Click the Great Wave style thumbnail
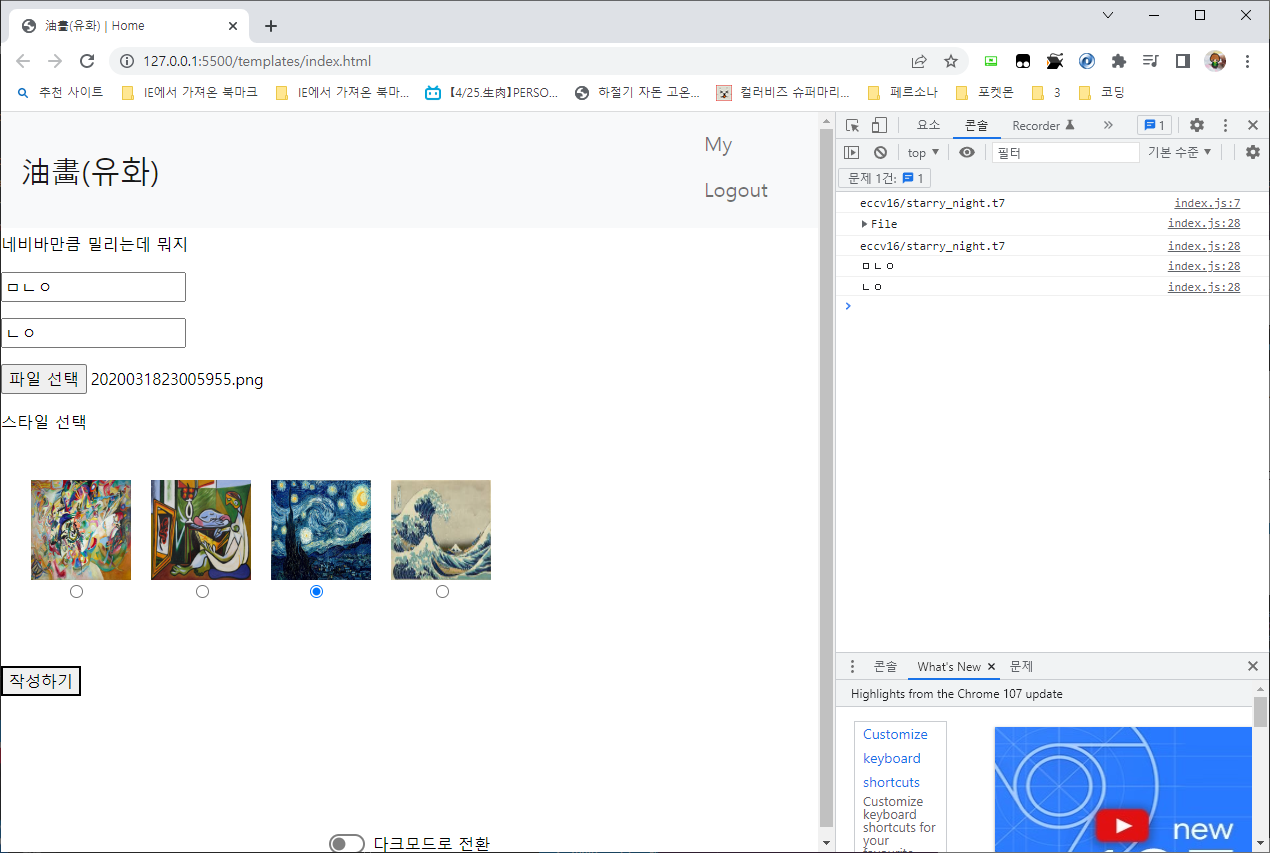Image resolution: width=1270 pixels, height=853 pixels. point(441,530)
